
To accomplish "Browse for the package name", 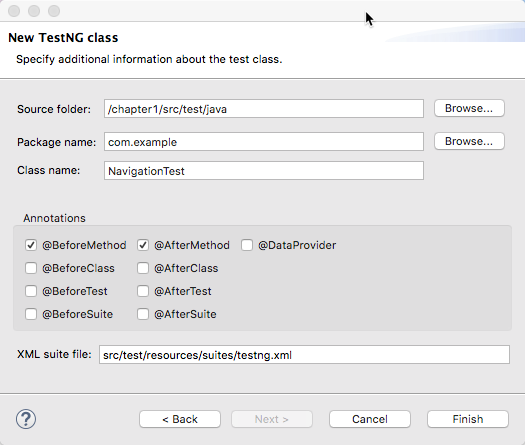I will click(x=469, y=141).
